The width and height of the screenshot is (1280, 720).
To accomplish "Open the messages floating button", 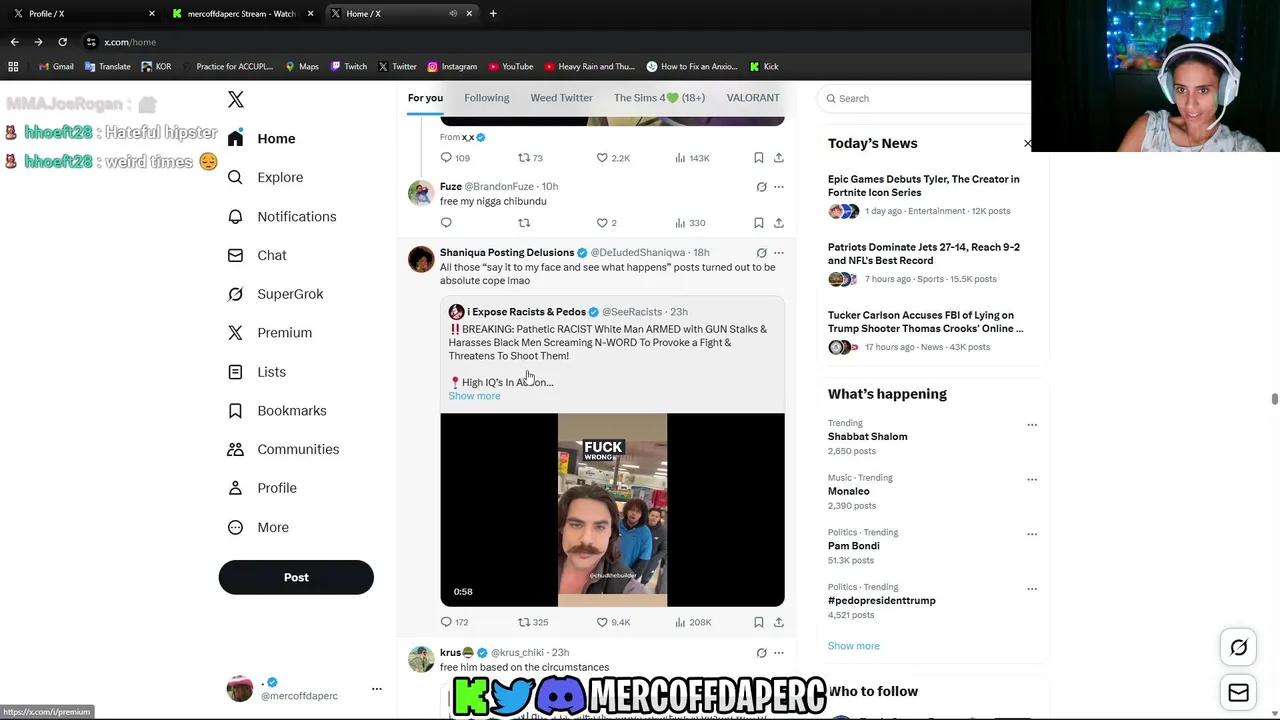I will coord(1238,692).
